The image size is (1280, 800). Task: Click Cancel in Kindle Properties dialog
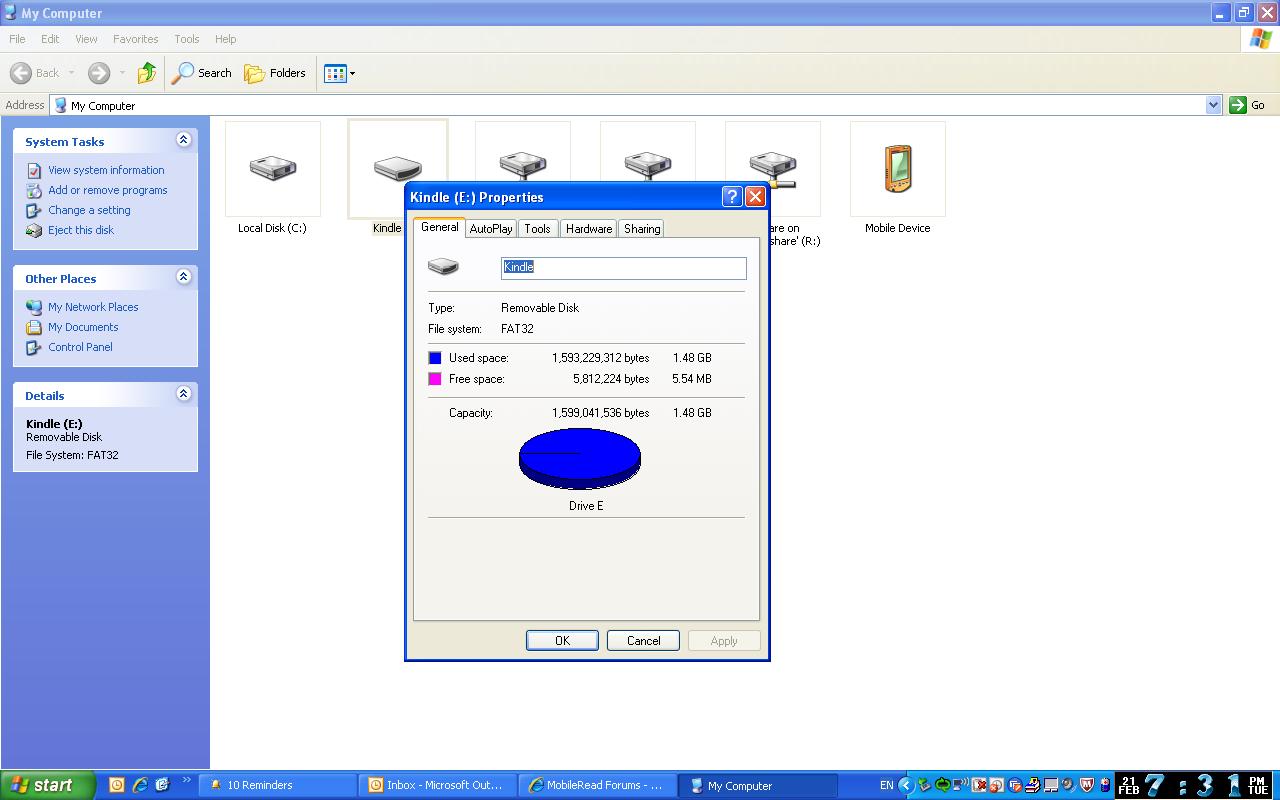click(x=643, y=641)
